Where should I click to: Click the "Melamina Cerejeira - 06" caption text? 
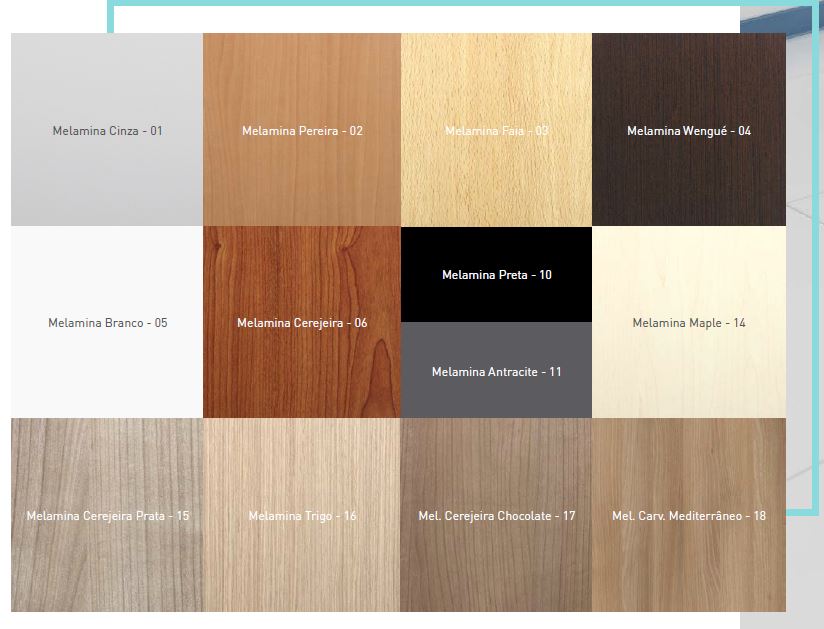(x=302, y=323)
